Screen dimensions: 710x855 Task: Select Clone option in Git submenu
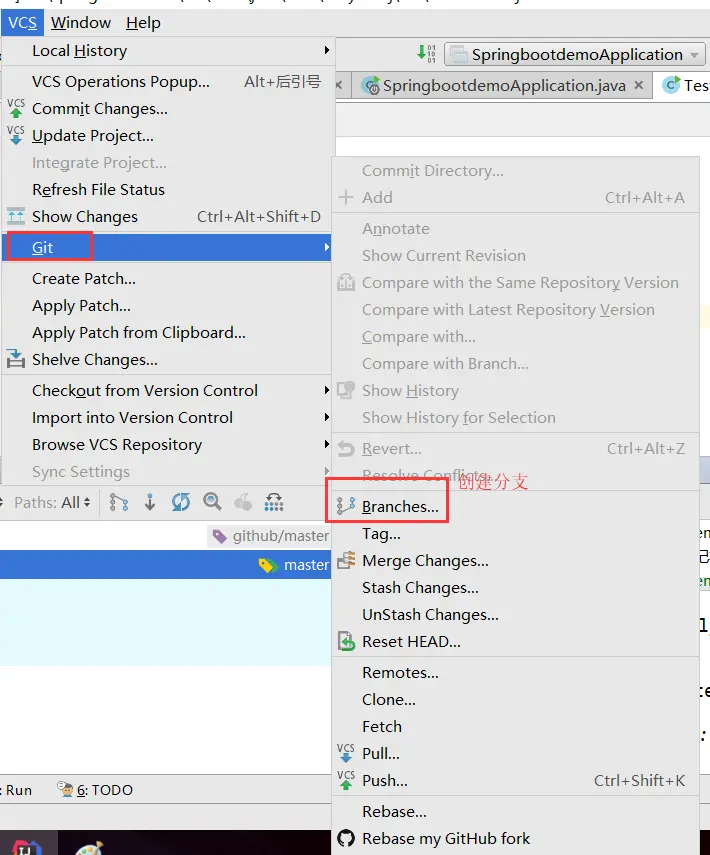[x=515, y=700]
